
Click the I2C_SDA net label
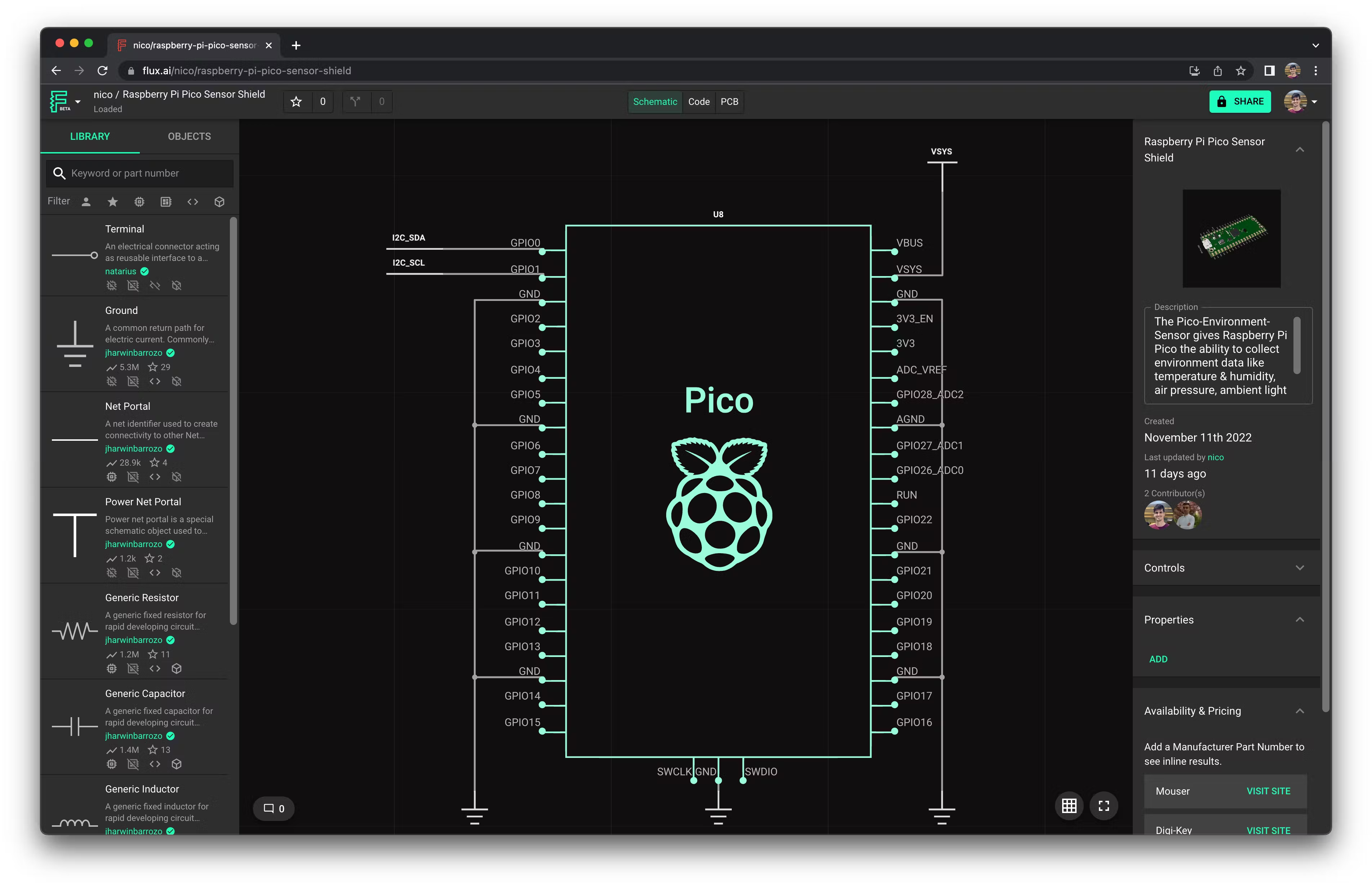(x=409, y=237)
